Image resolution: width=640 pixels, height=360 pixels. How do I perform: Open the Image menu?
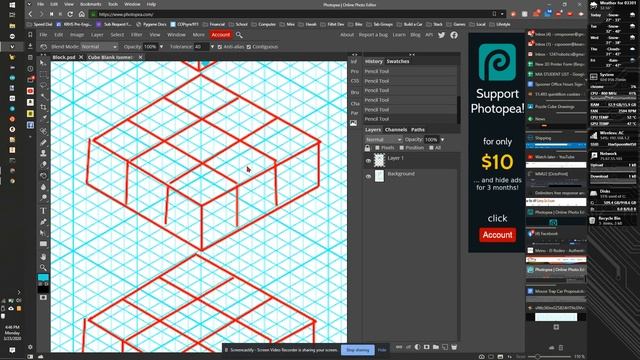coord(77,35)
